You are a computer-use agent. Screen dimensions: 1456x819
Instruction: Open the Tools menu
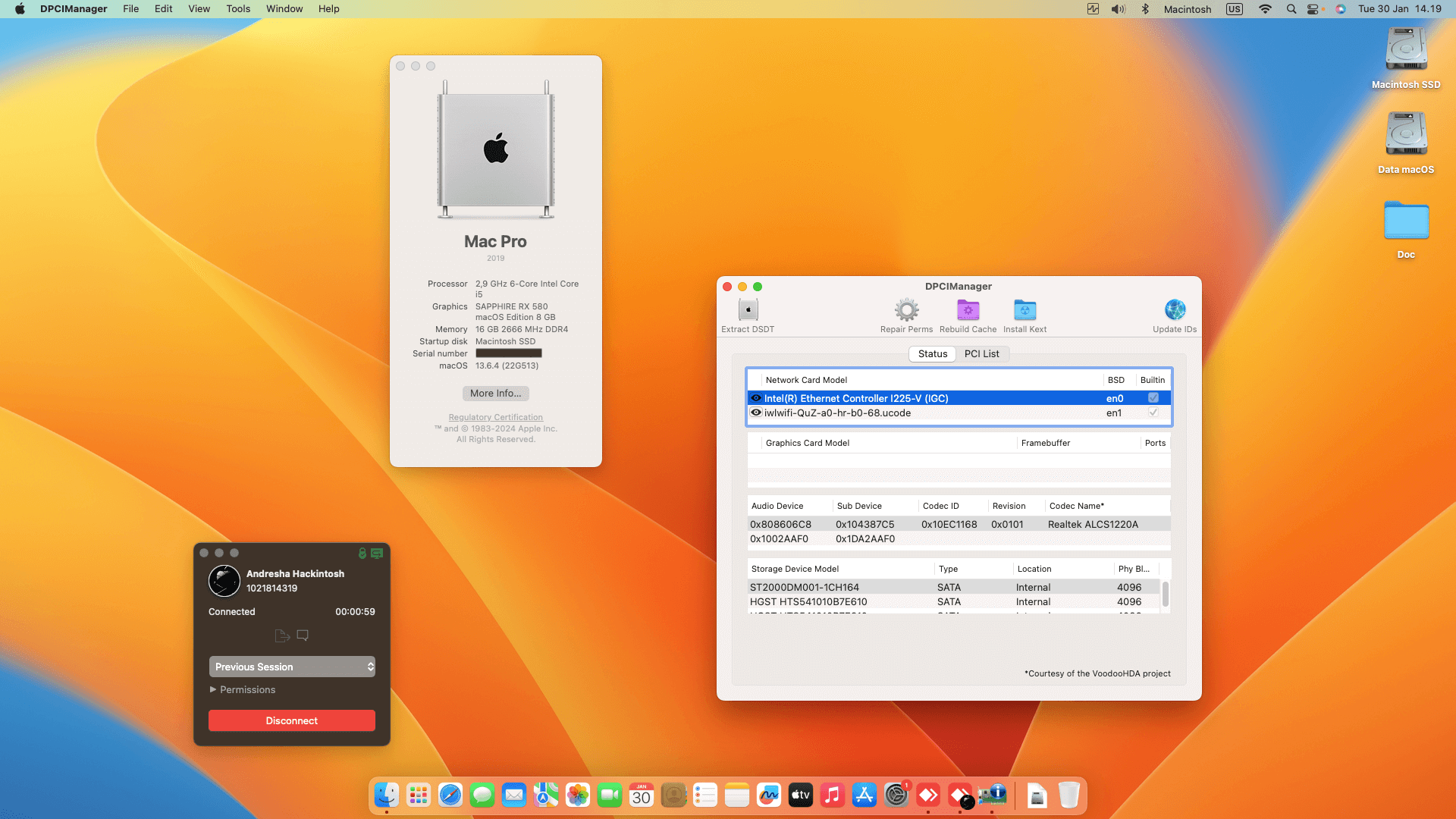coord(238,9)
